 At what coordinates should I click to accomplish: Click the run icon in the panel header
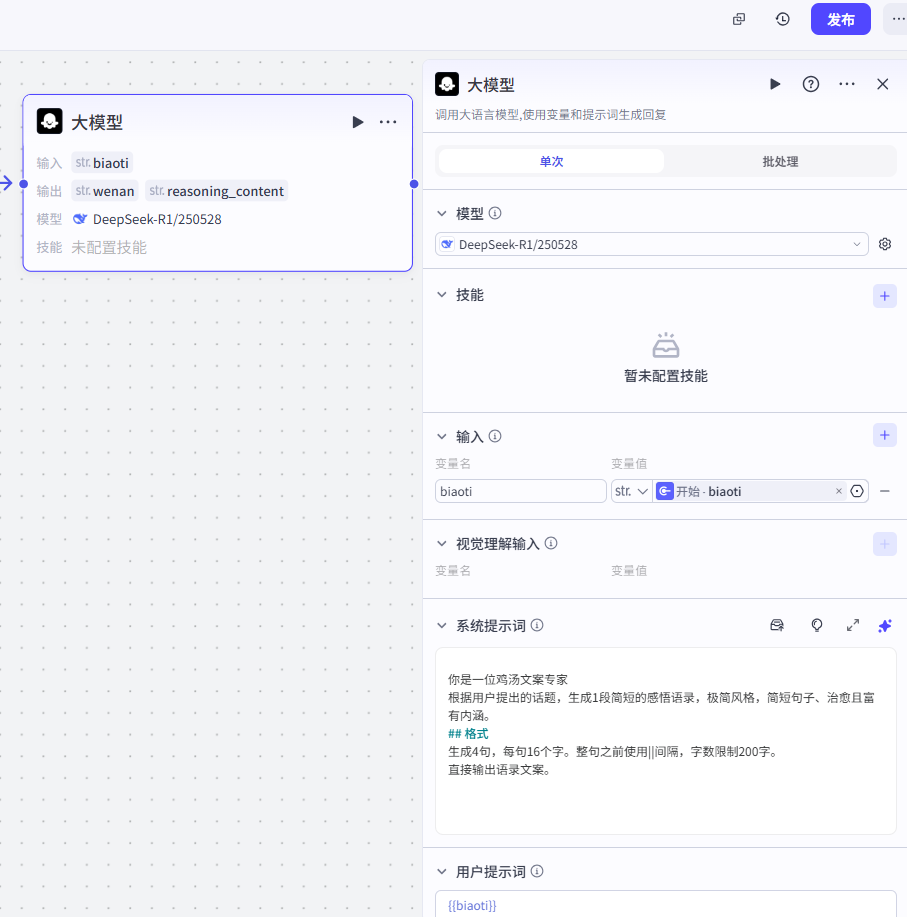[775, 84]
